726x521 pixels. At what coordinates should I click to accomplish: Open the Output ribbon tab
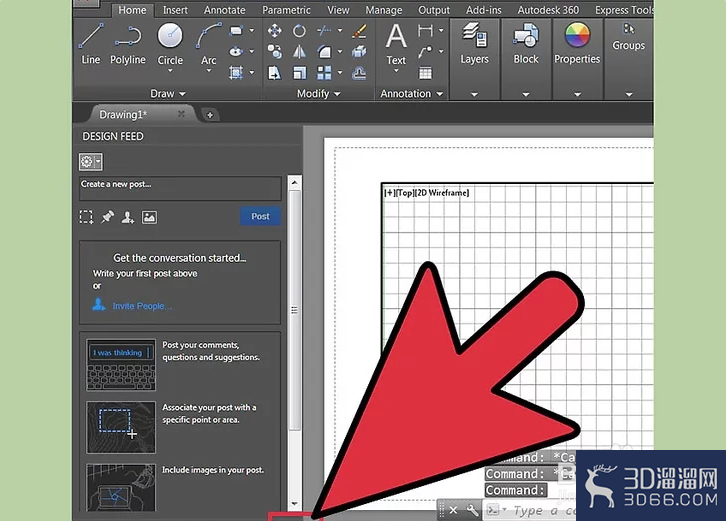tap(434, 10)
